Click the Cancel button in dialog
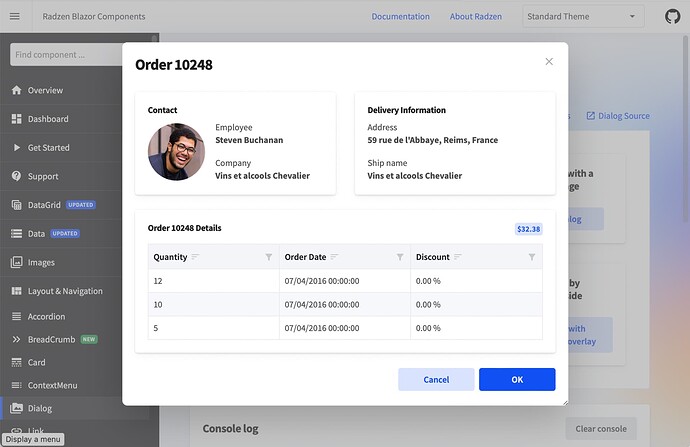This screenshot has width=690, height=447. click(x=436, y=379)
